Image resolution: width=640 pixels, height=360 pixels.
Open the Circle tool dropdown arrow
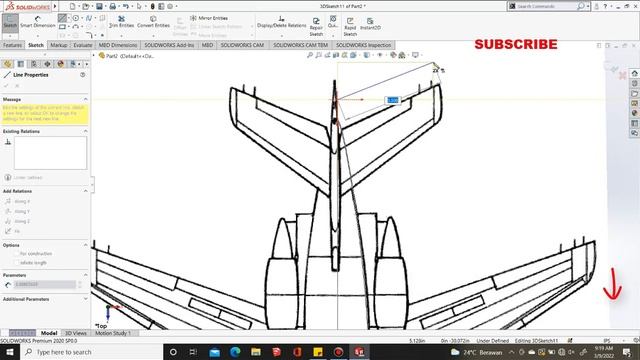click(82, 18)
